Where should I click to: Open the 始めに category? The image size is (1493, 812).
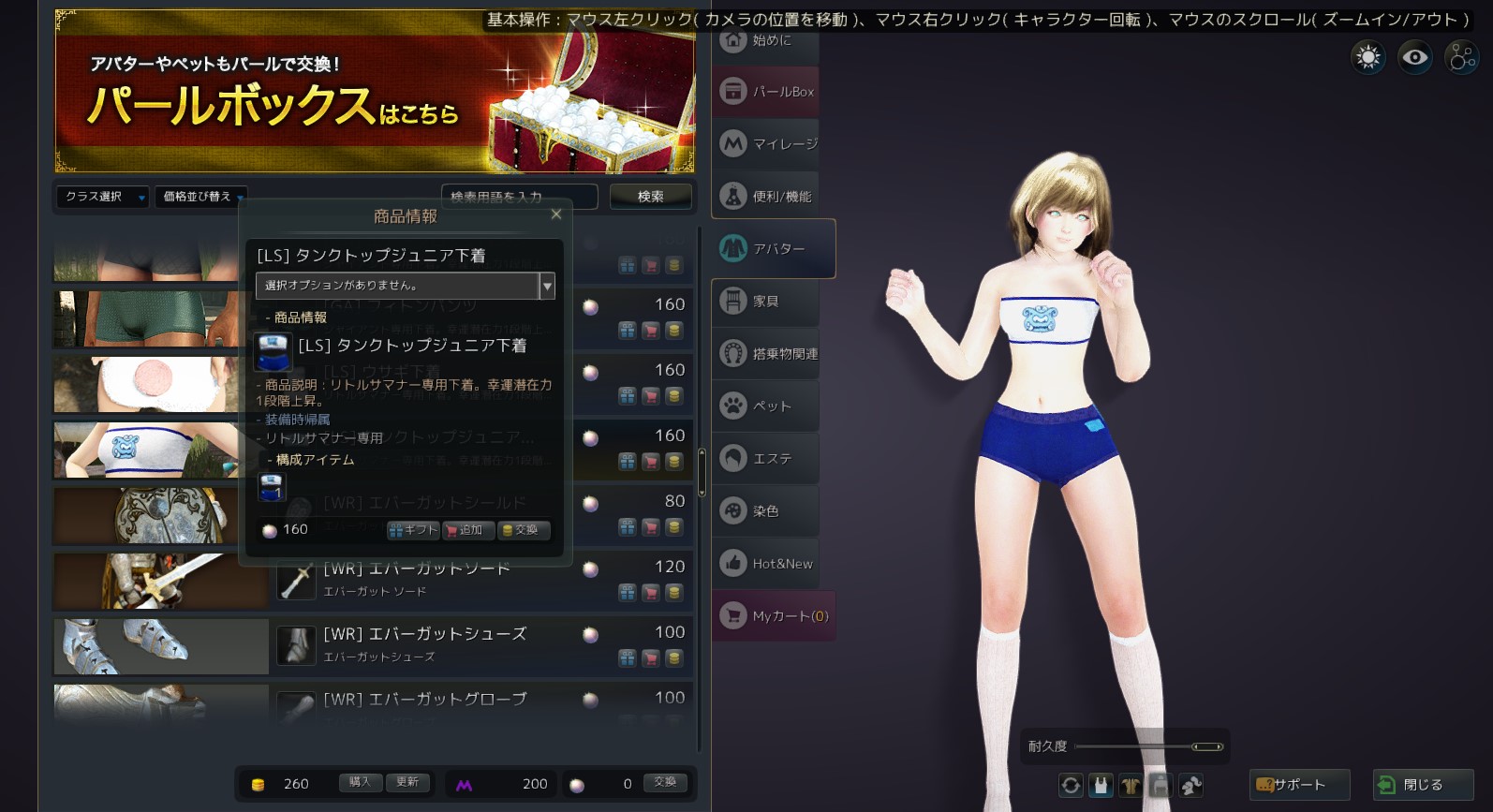[x=765, y=40]
